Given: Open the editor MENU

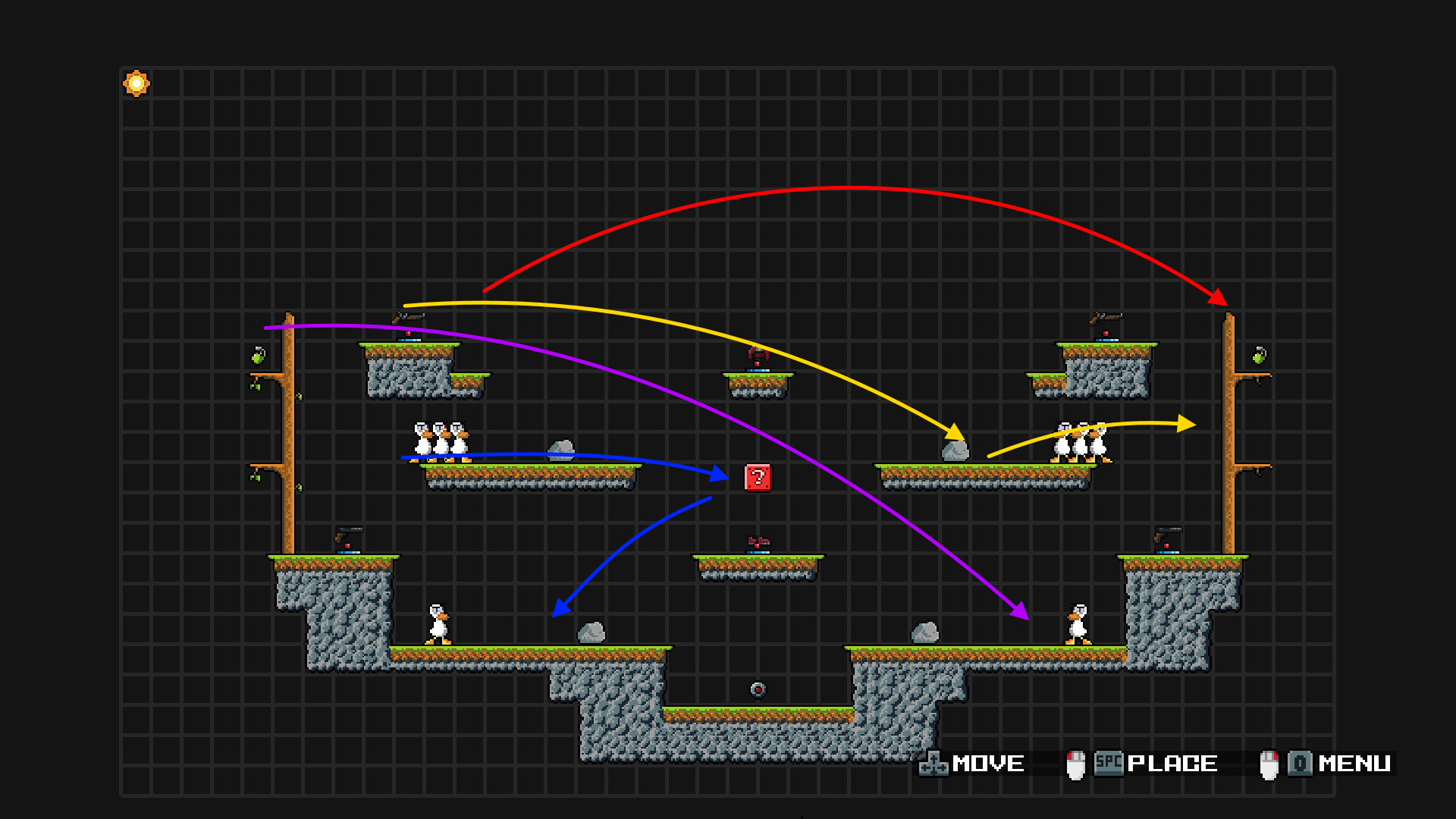Looking at the screenshot, I should [x=1354, y=764].
